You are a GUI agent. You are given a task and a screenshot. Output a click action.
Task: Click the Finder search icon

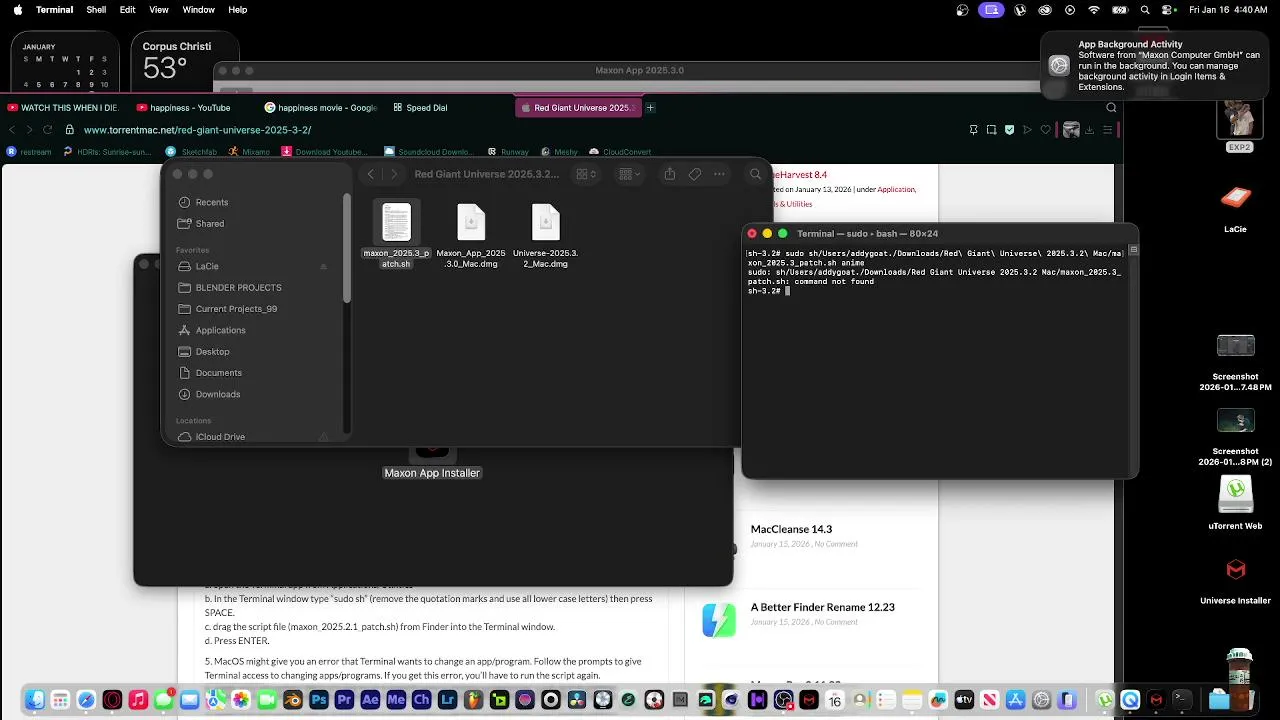point(756,174)
